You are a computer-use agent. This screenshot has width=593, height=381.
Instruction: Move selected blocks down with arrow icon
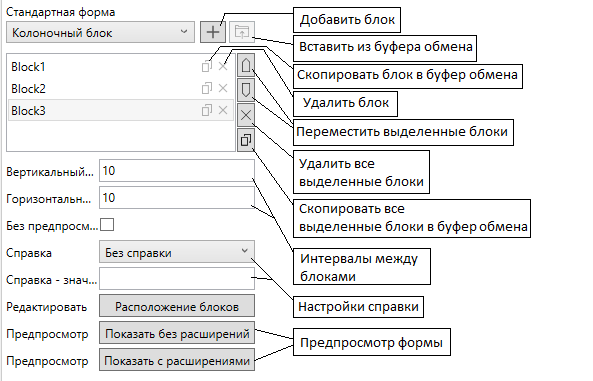[x=246, y=90]
